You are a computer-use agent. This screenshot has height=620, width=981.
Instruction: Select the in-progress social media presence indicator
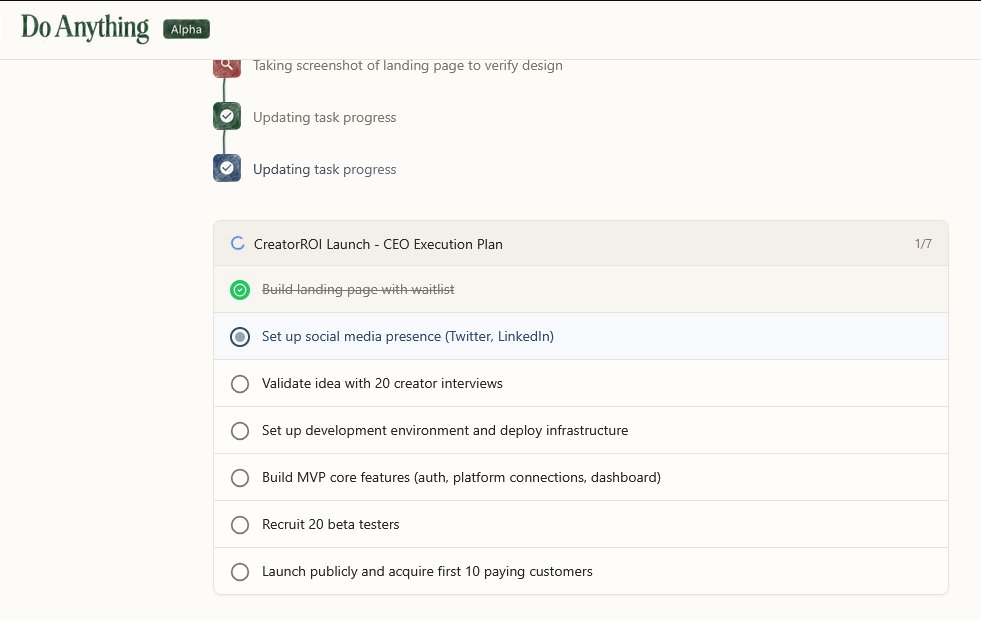pos(240,337)
